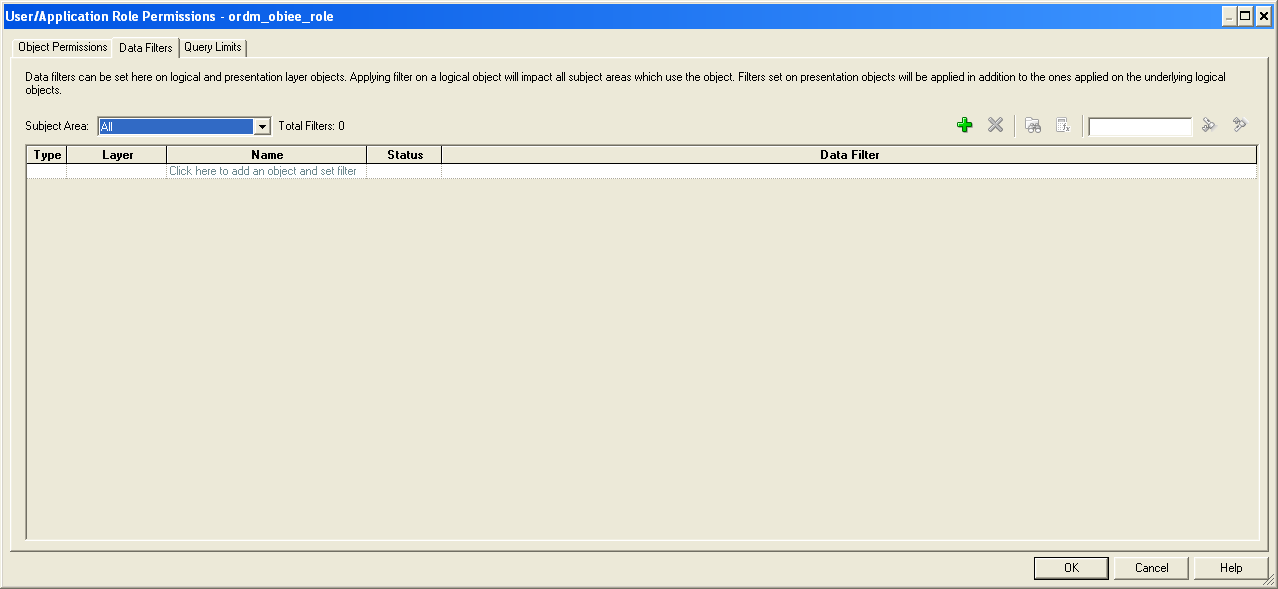Switch to the Object Permissions tab
Viewport: 1278px width, 589px height.
pos(62,47)
